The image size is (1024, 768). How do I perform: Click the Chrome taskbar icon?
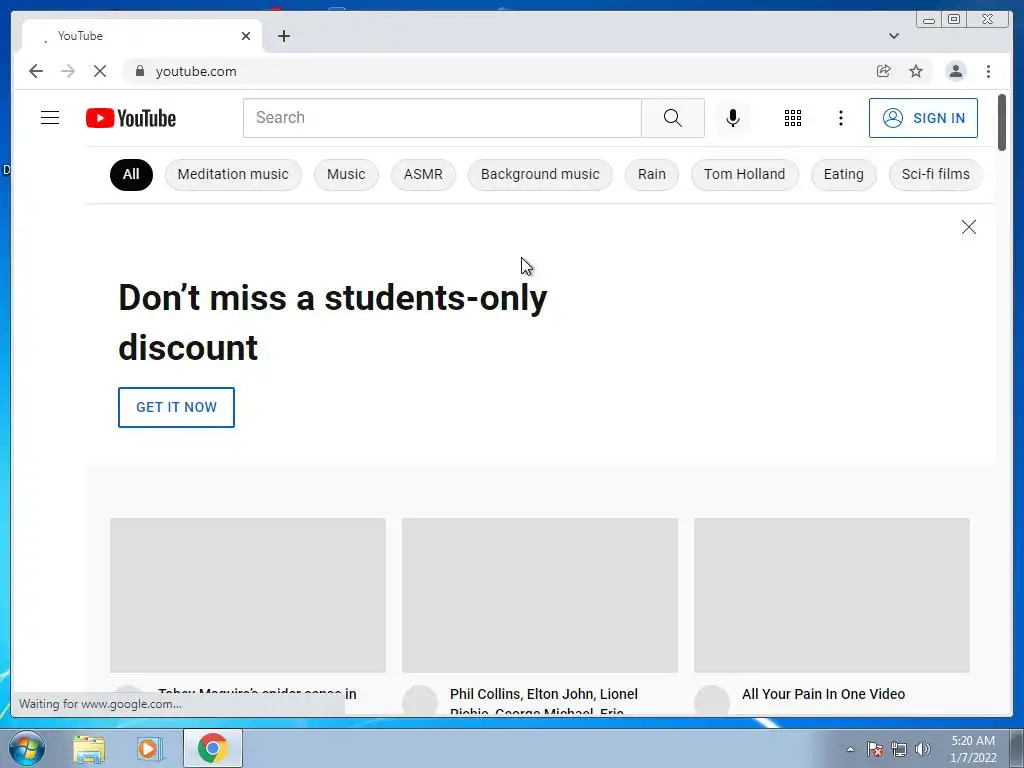point(212,748)
